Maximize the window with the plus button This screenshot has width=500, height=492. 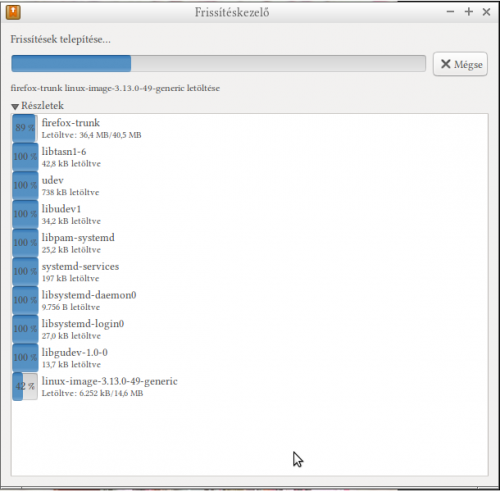[x=469, y=12]
